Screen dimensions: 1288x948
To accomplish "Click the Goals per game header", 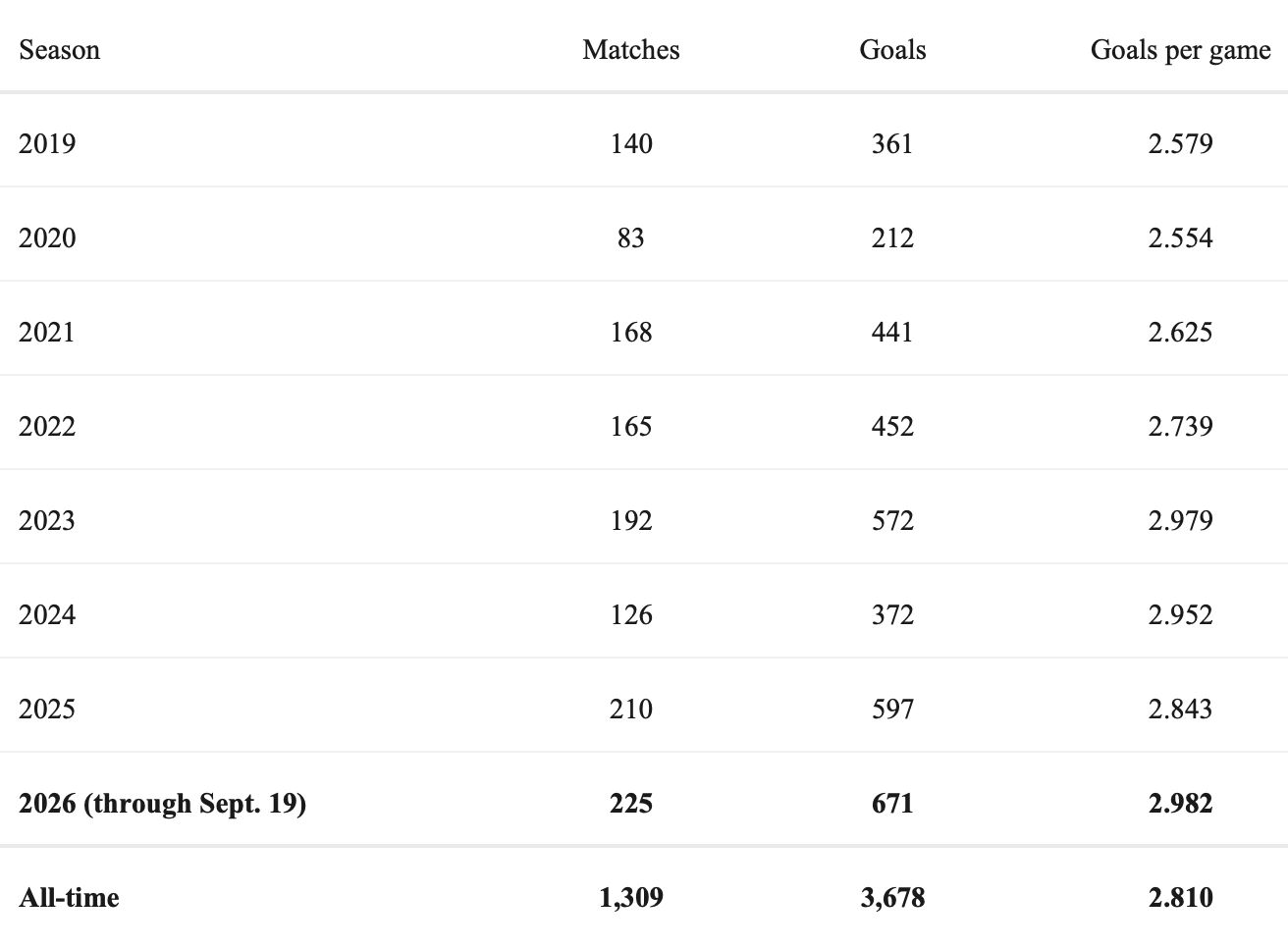I will (1180, 50).
